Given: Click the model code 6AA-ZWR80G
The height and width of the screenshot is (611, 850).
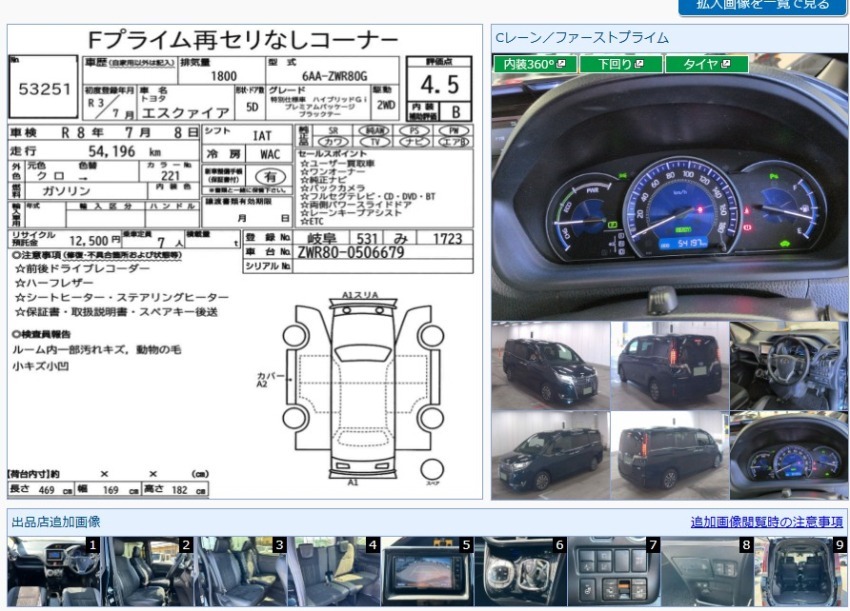Looking at the screenshot, I should (x=334, y=76).
